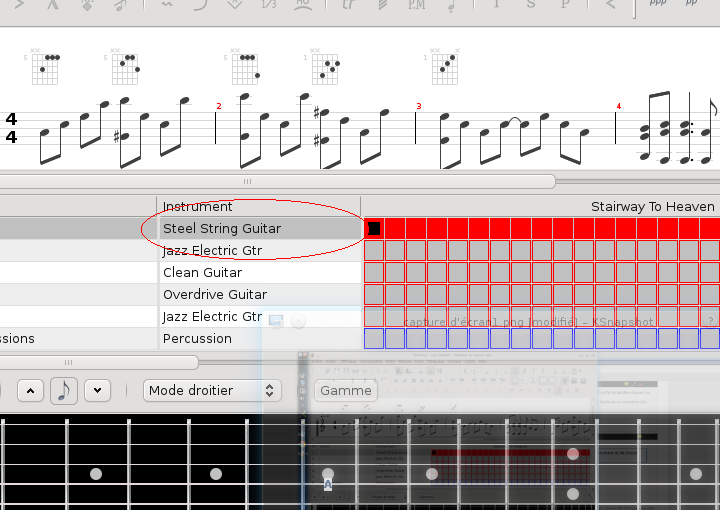Click the down-arrow duration button
The width and height of the screenshot is (720, 510).
(97, 391)
